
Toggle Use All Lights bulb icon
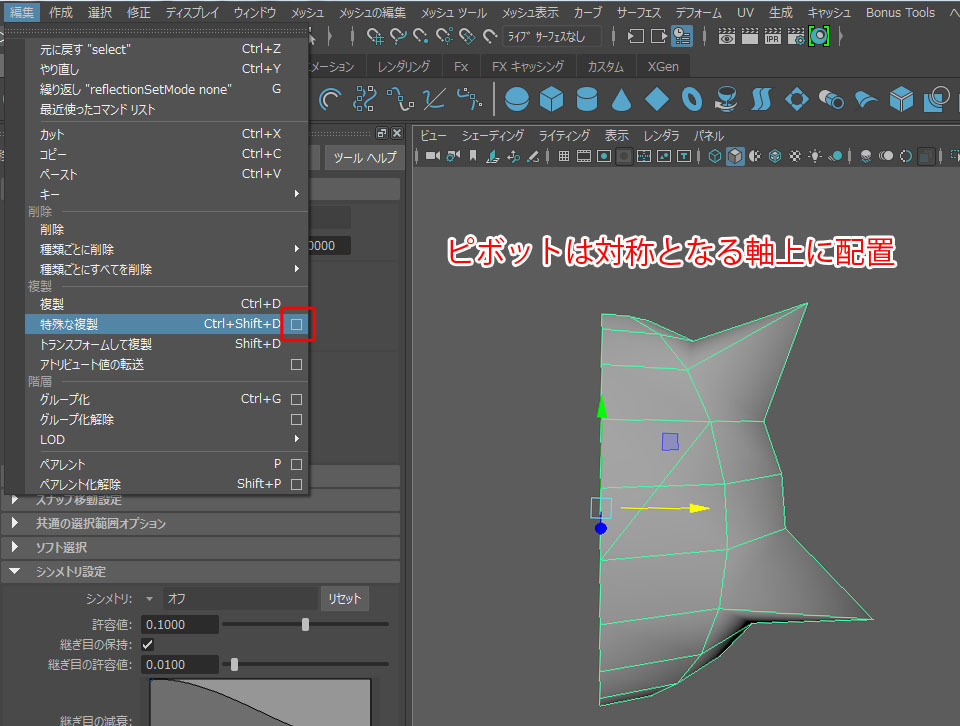[x=815, y=156]
